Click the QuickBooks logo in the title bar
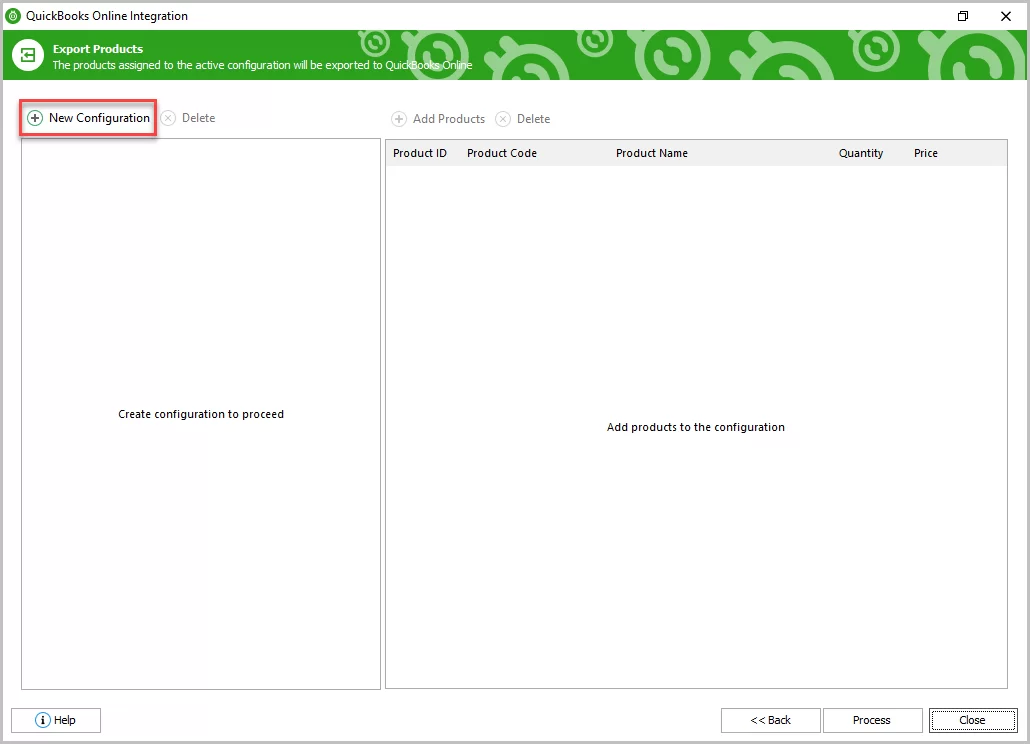The image size is (1030, 744). tap(14, 15)
